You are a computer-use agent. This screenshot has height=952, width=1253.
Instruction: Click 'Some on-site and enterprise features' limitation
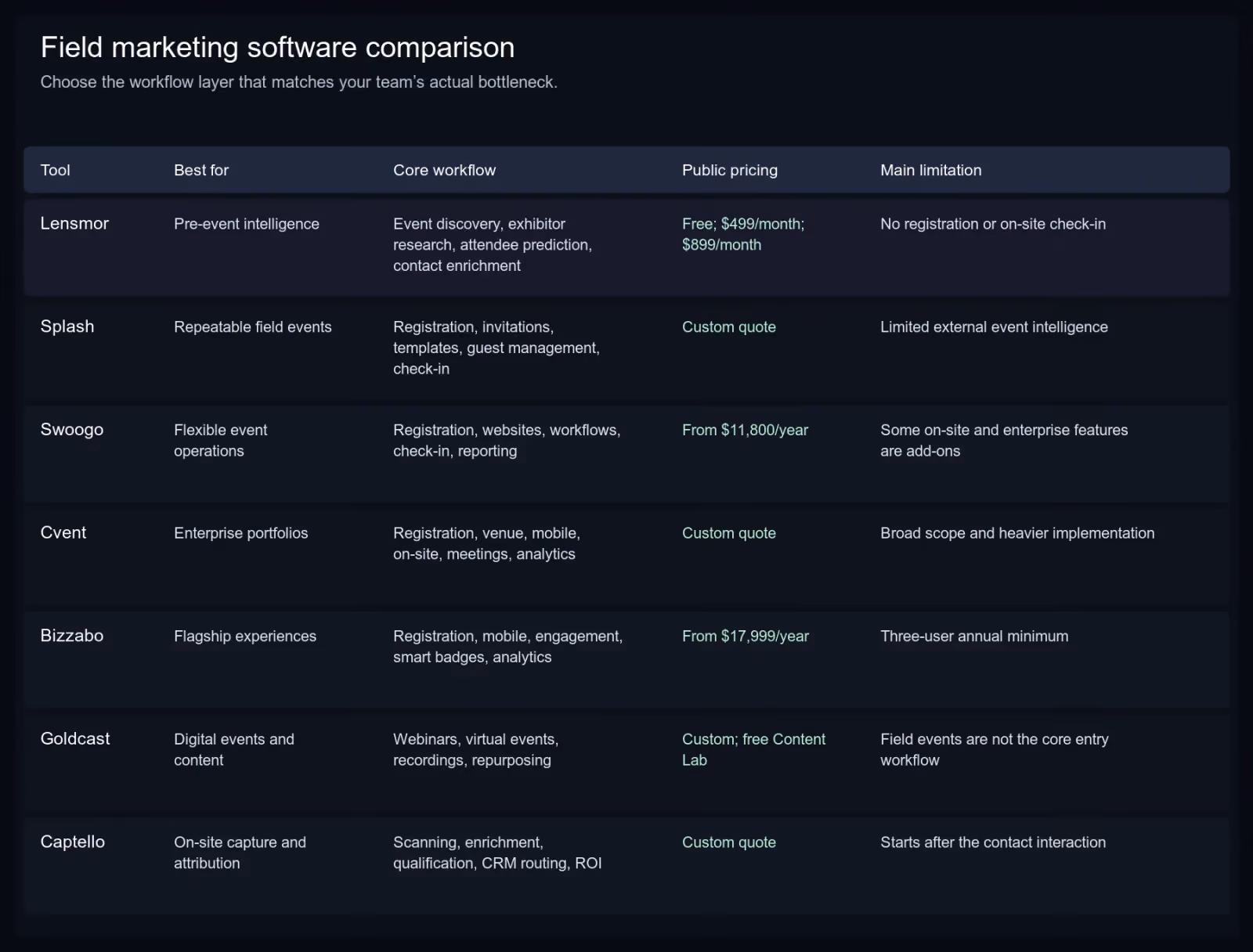1004,440
